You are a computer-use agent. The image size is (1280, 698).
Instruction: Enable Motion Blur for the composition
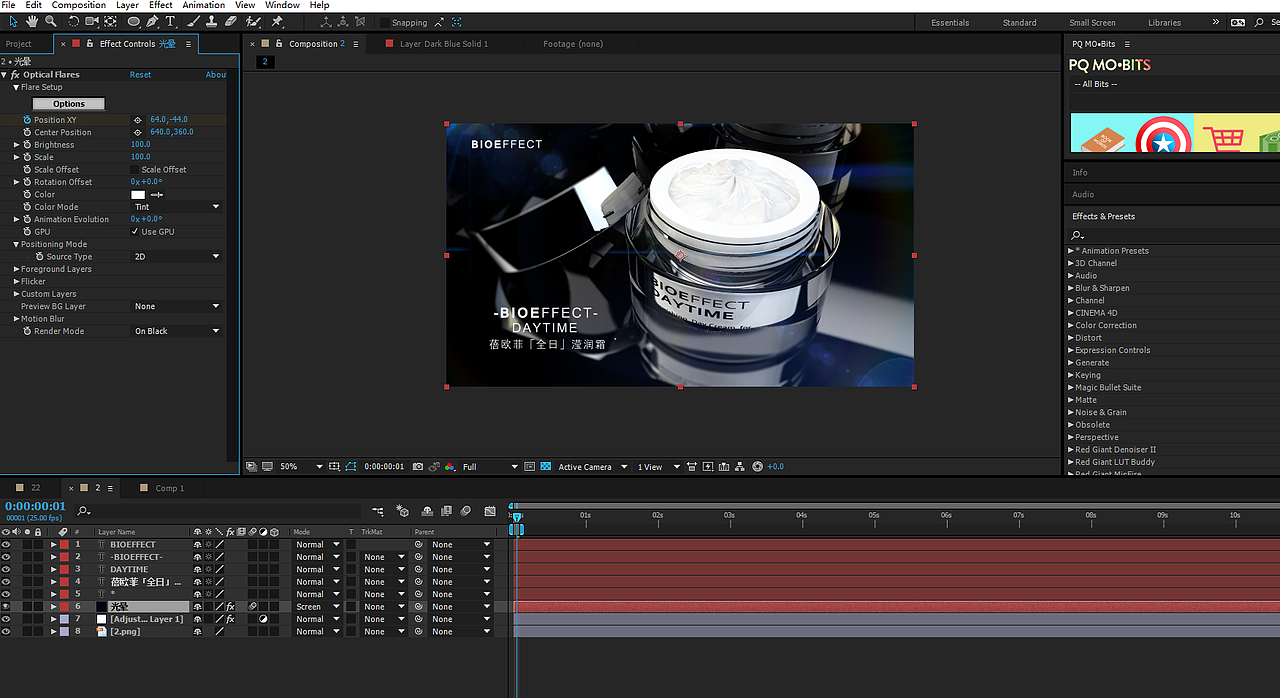click(x=465, y=510)
